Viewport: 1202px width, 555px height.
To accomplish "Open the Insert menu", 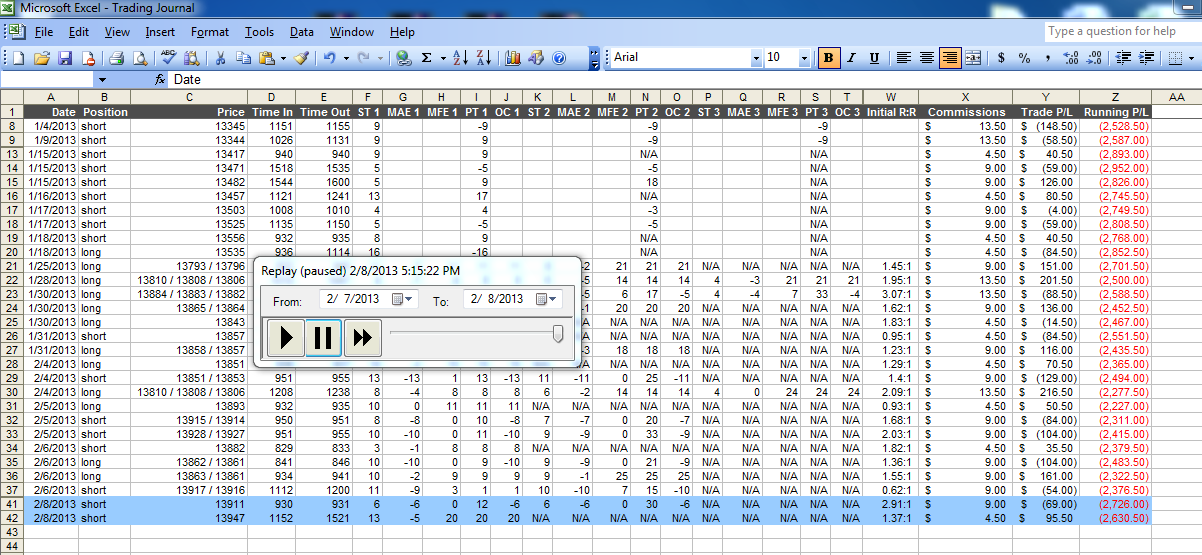I will (x=160, y=32).
